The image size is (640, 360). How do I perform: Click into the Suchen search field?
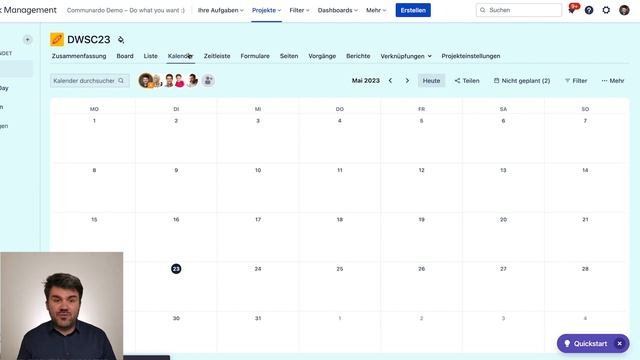tap(518, 10)
